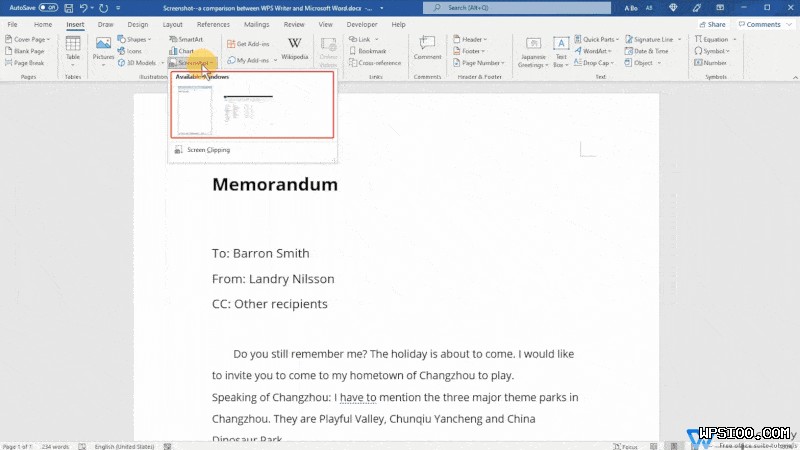Click the Text Box tool

pyautogui.click(x=561, y=48)
